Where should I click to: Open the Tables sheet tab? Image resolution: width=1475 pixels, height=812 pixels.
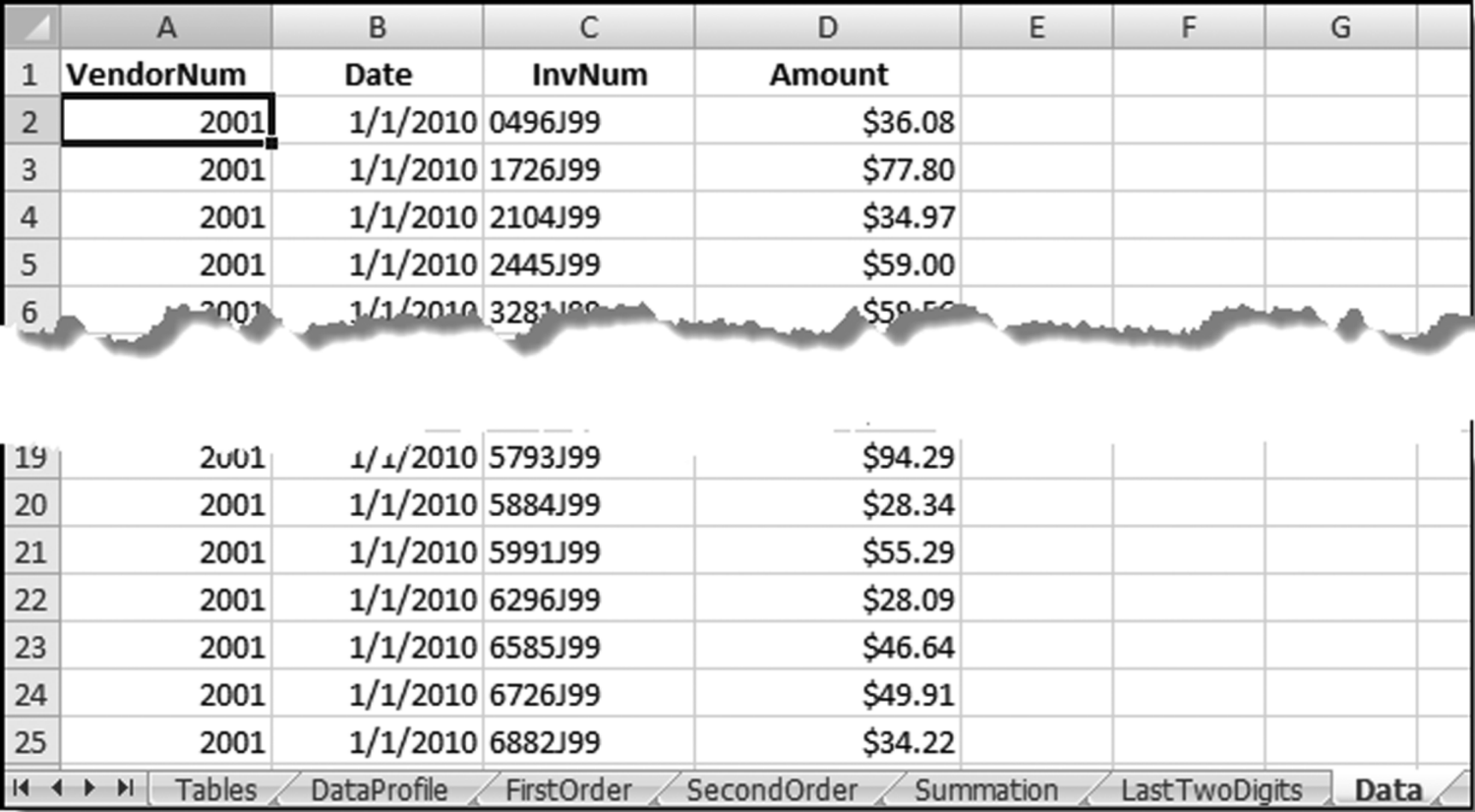pos(215,790)
